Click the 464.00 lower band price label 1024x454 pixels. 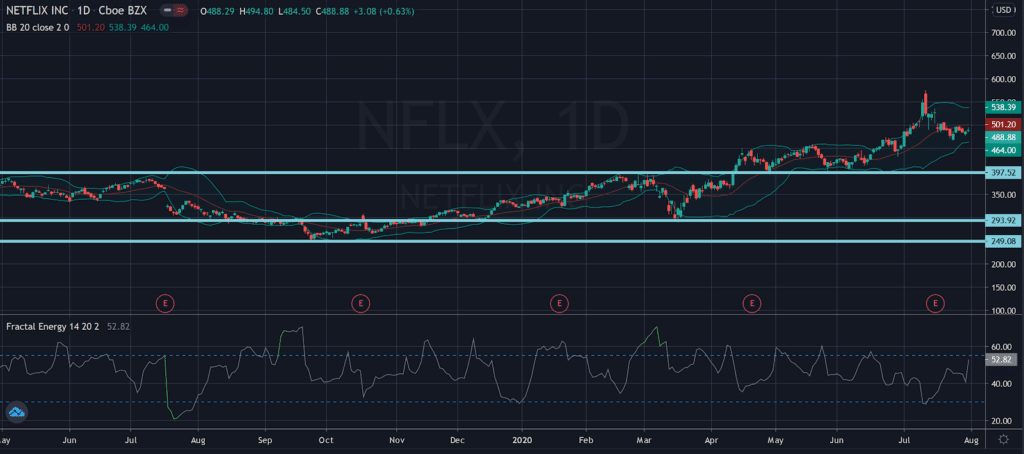point(1003,150)
